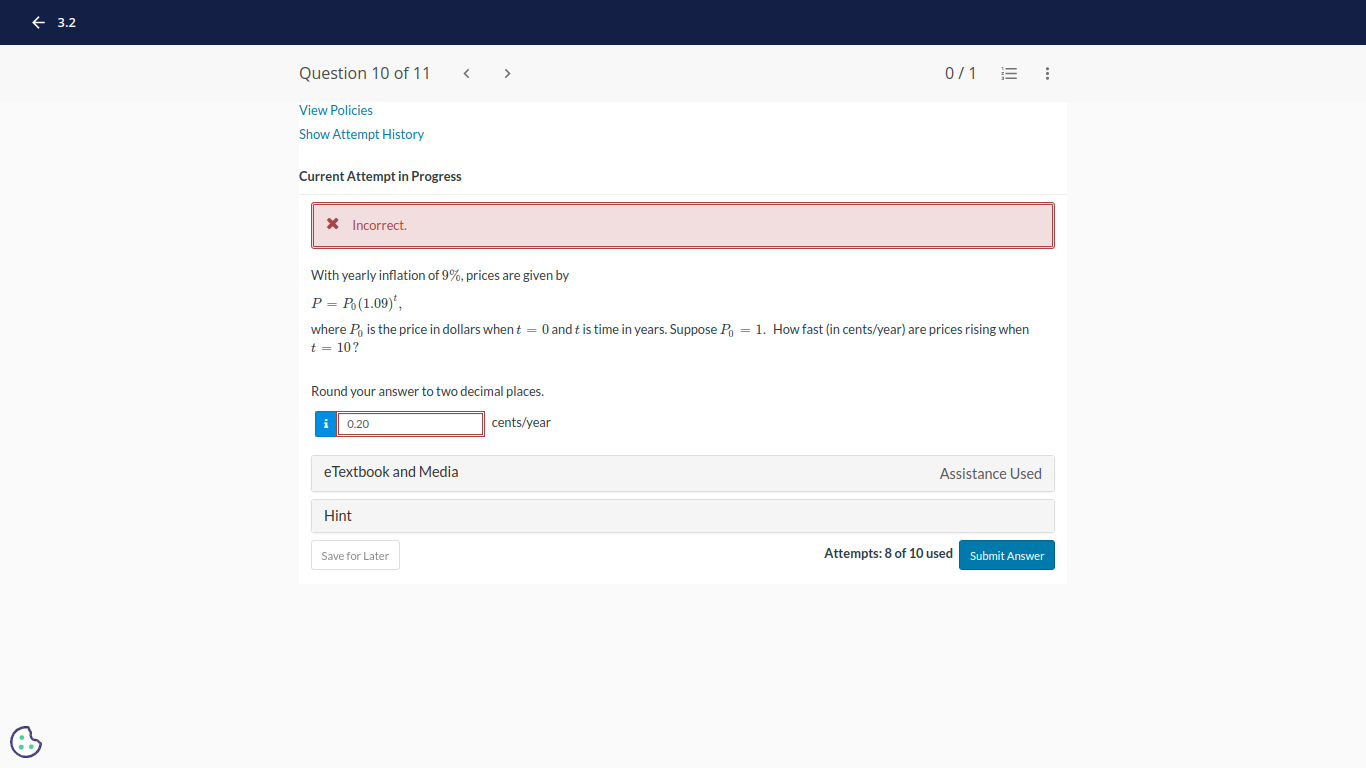Click the blue info icon beside answer field
This screenshot has height=768, width=1366.
pyautogui.click(x=326, y=424)
